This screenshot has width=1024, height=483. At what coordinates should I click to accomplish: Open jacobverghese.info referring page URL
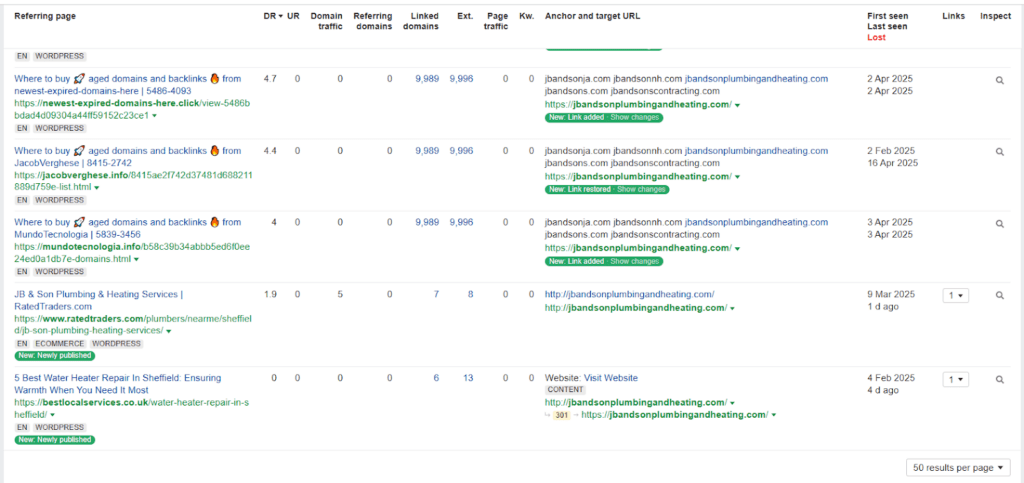(x=133, y=181)
